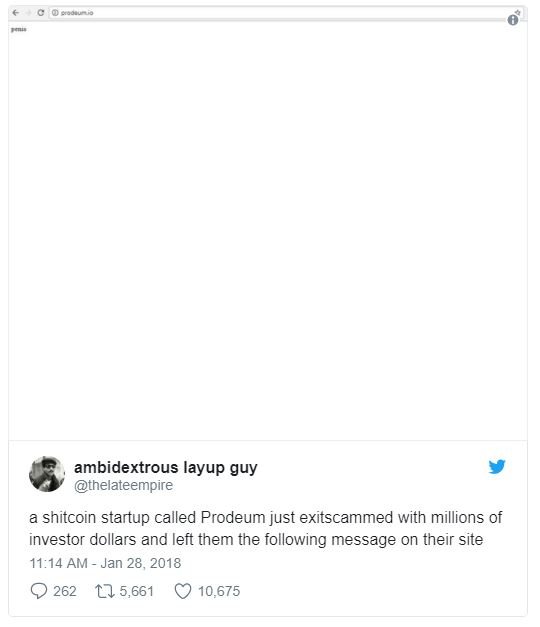Image resolution: width=540 pixels, height=627 pixels.
Task: Open site info icon beside the URL
Action: [x=55, y=13]
